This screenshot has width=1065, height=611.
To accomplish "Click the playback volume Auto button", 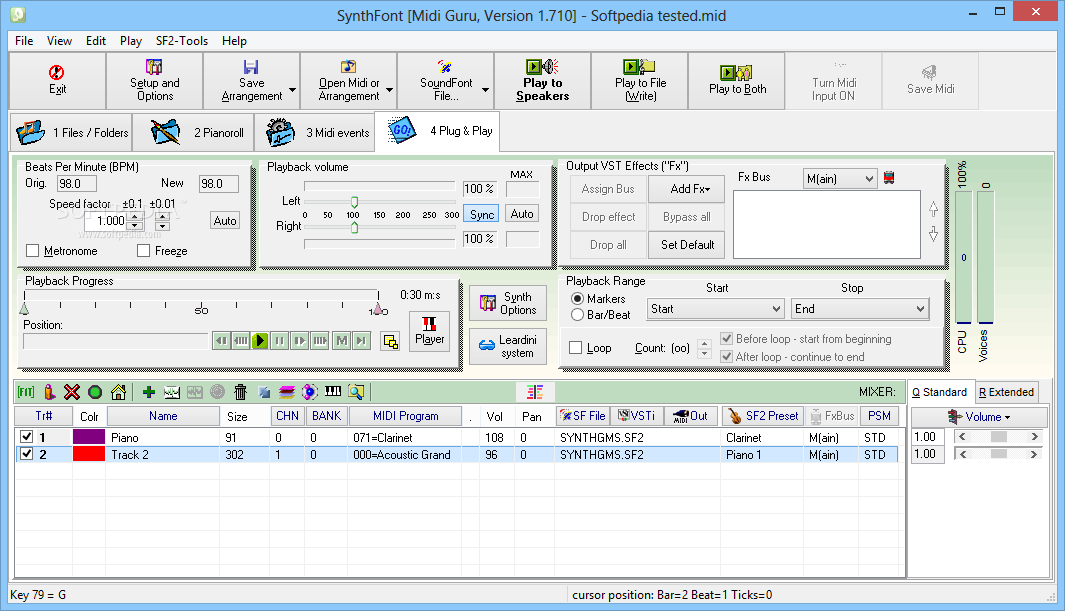I will tap(522, 214).
